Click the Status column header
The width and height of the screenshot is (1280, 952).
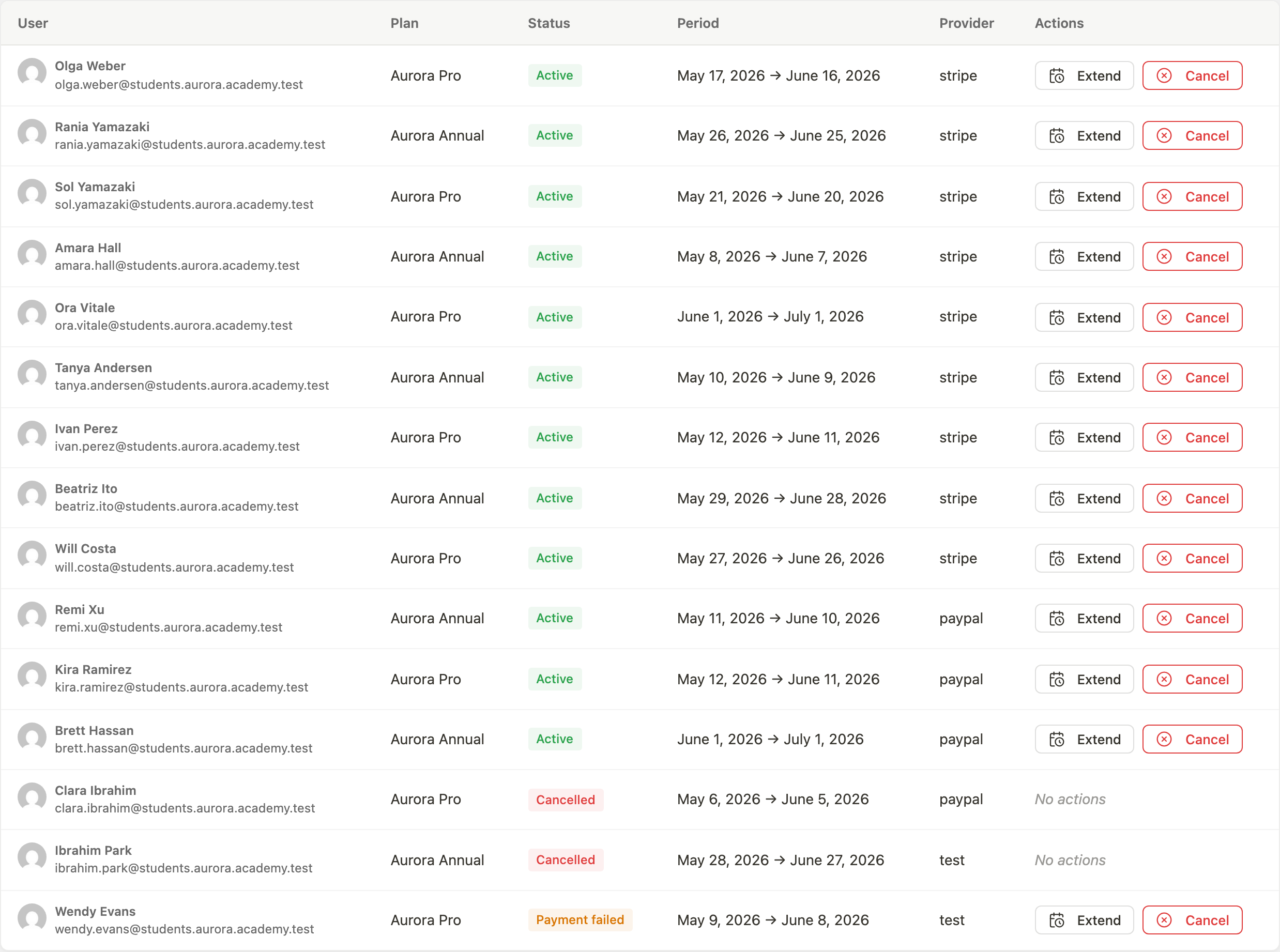(548, 23)
